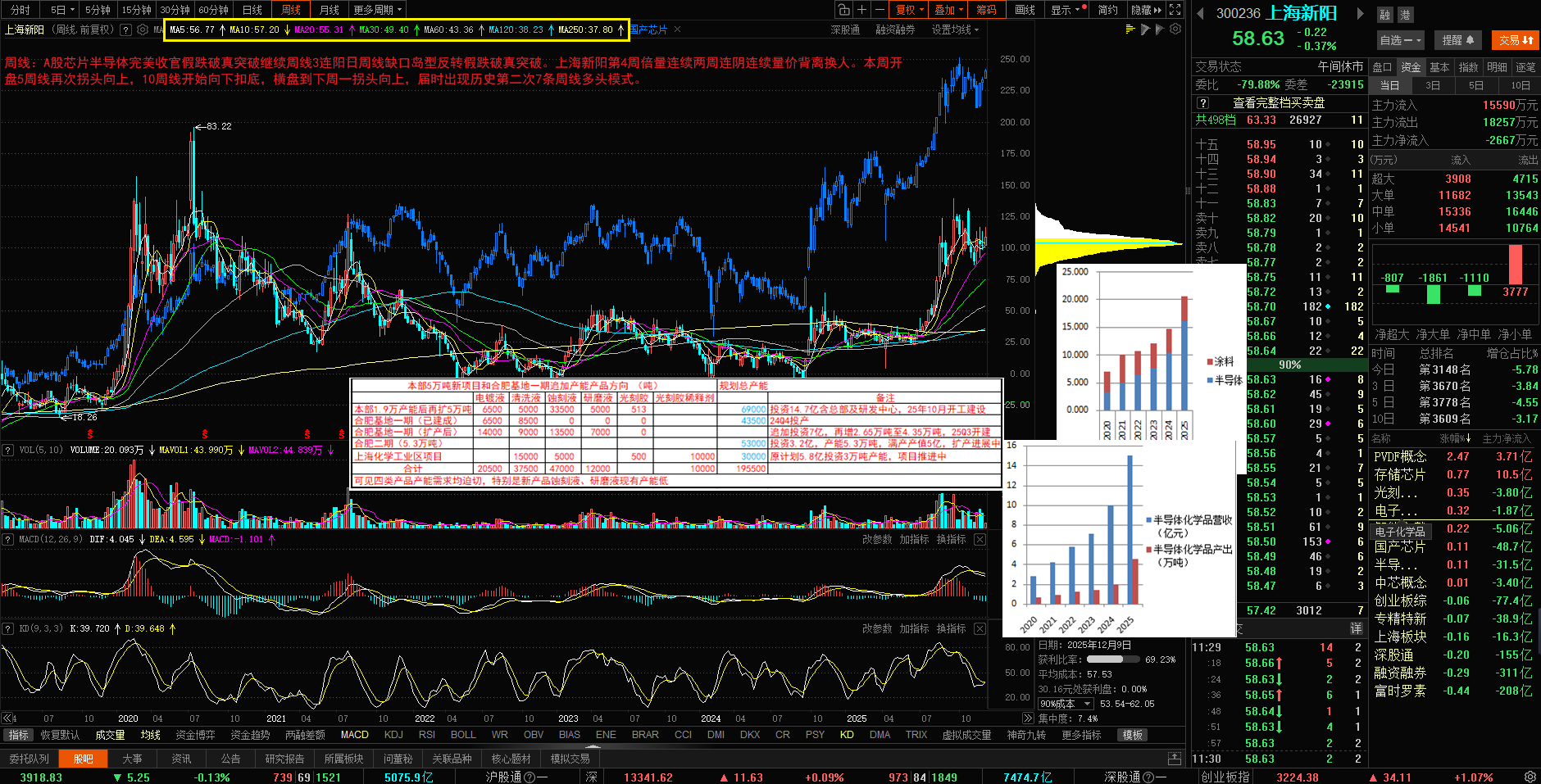Set a price alert with 提醒 bell
Image resolution: width=1541 pixels, height=784 pixels.
point(1457,39)
